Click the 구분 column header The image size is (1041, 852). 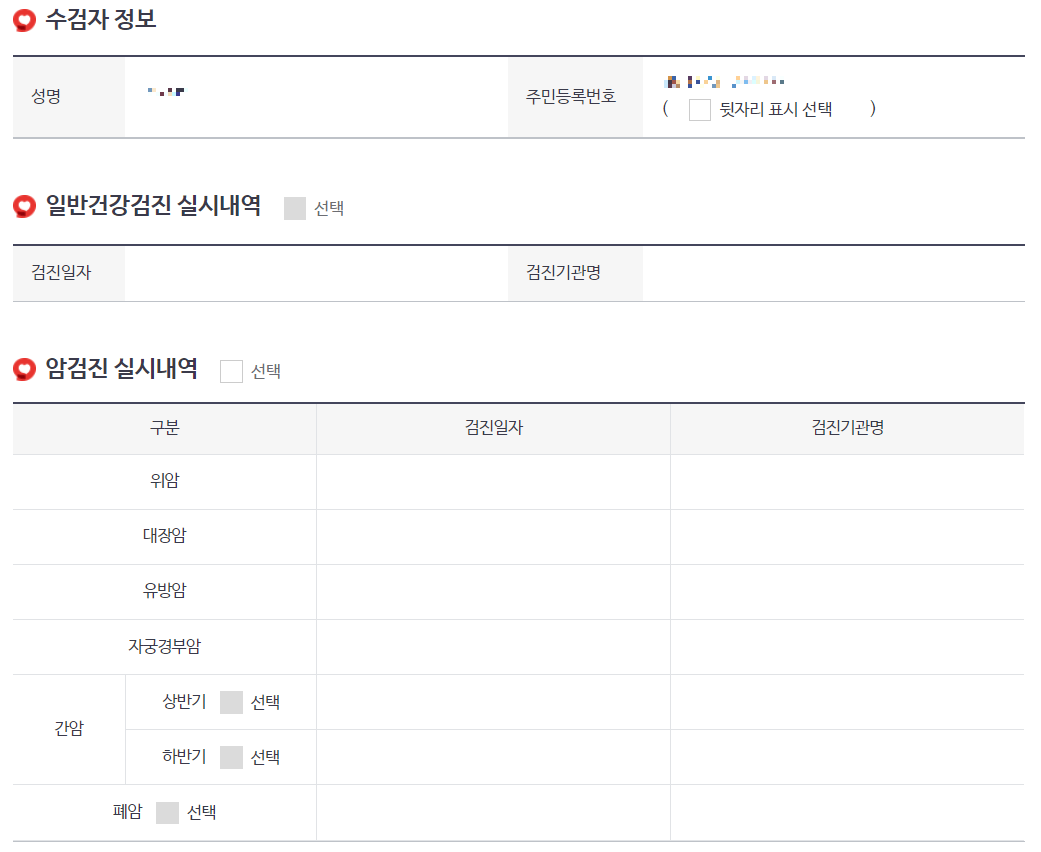click(x=162, y=428)
